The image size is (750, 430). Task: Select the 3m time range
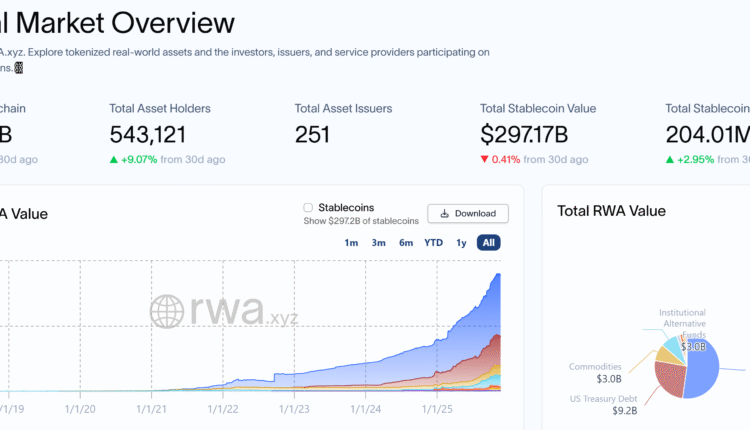(379, 243)
